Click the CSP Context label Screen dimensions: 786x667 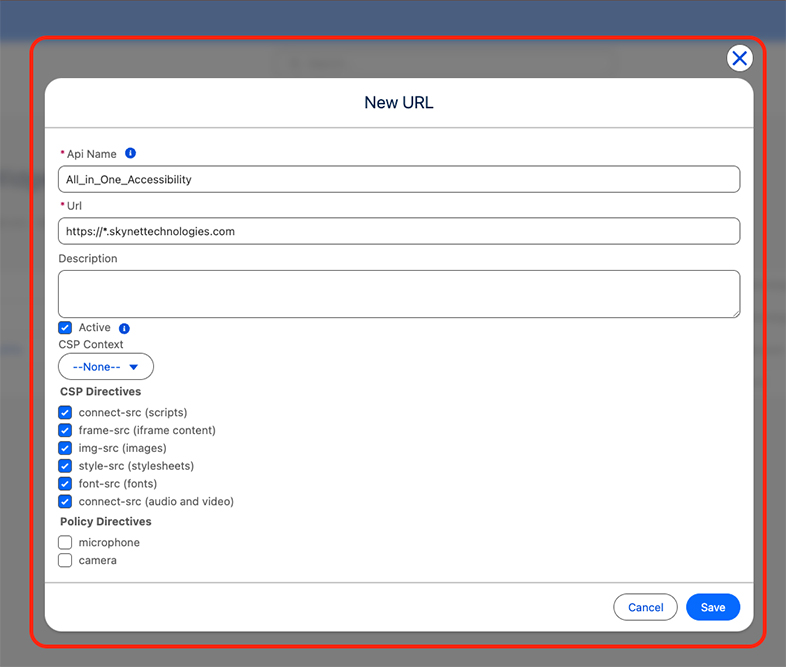coord(91,344)
